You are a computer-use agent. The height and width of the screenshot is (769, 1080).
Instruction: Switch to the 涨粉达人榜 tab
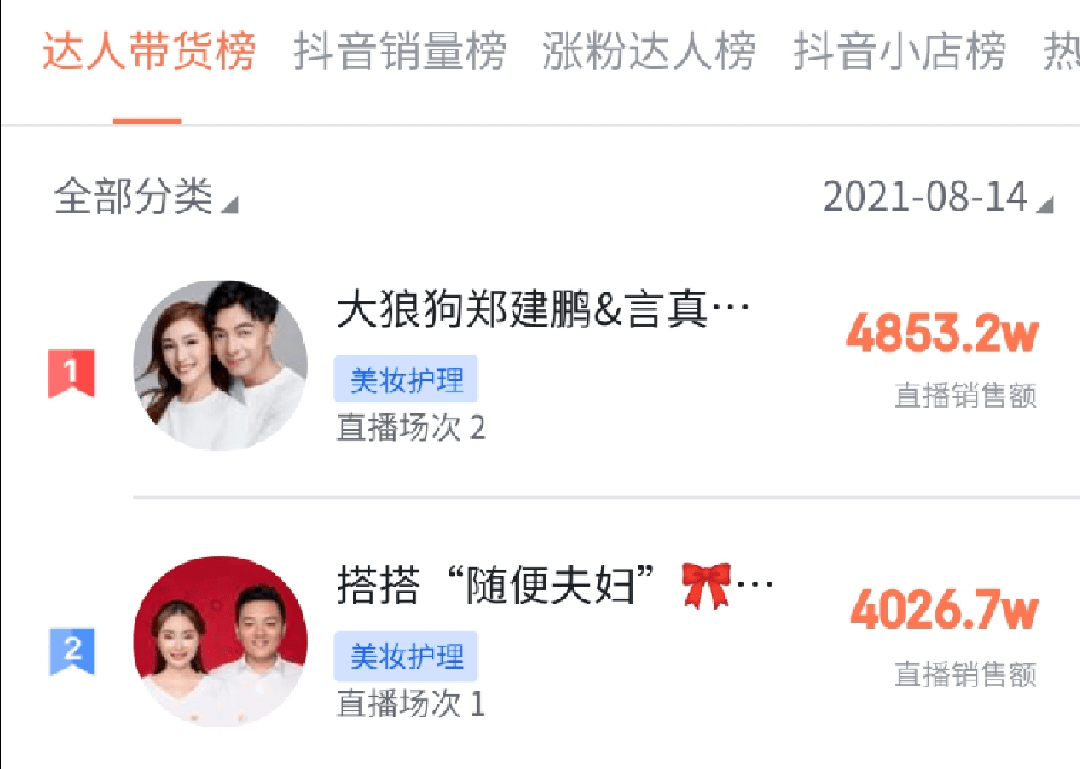(649, 51)
